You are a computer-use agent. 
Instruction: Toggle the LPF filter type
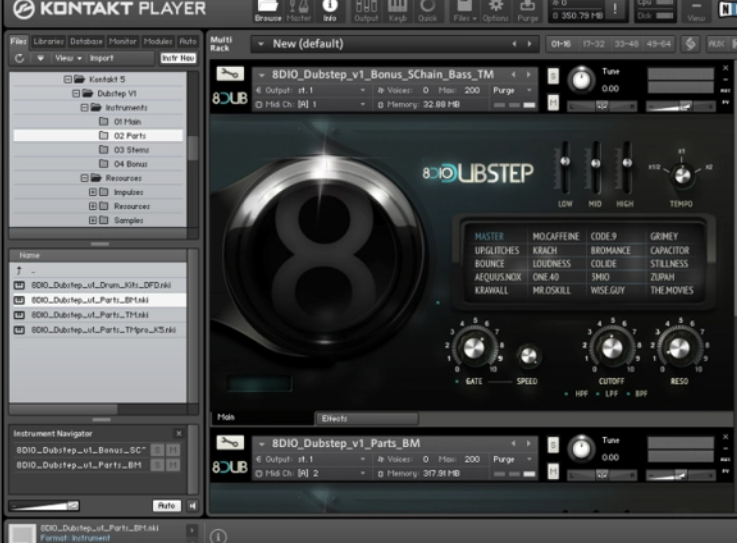pos(607,393)
